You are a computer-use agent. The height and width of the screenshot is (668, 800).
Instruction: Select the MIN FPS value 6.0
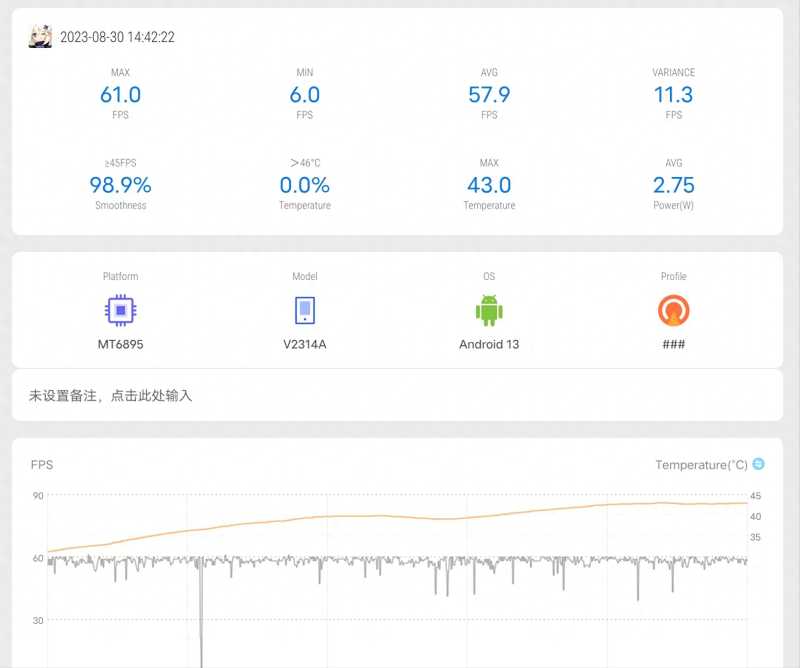[305, 95]
